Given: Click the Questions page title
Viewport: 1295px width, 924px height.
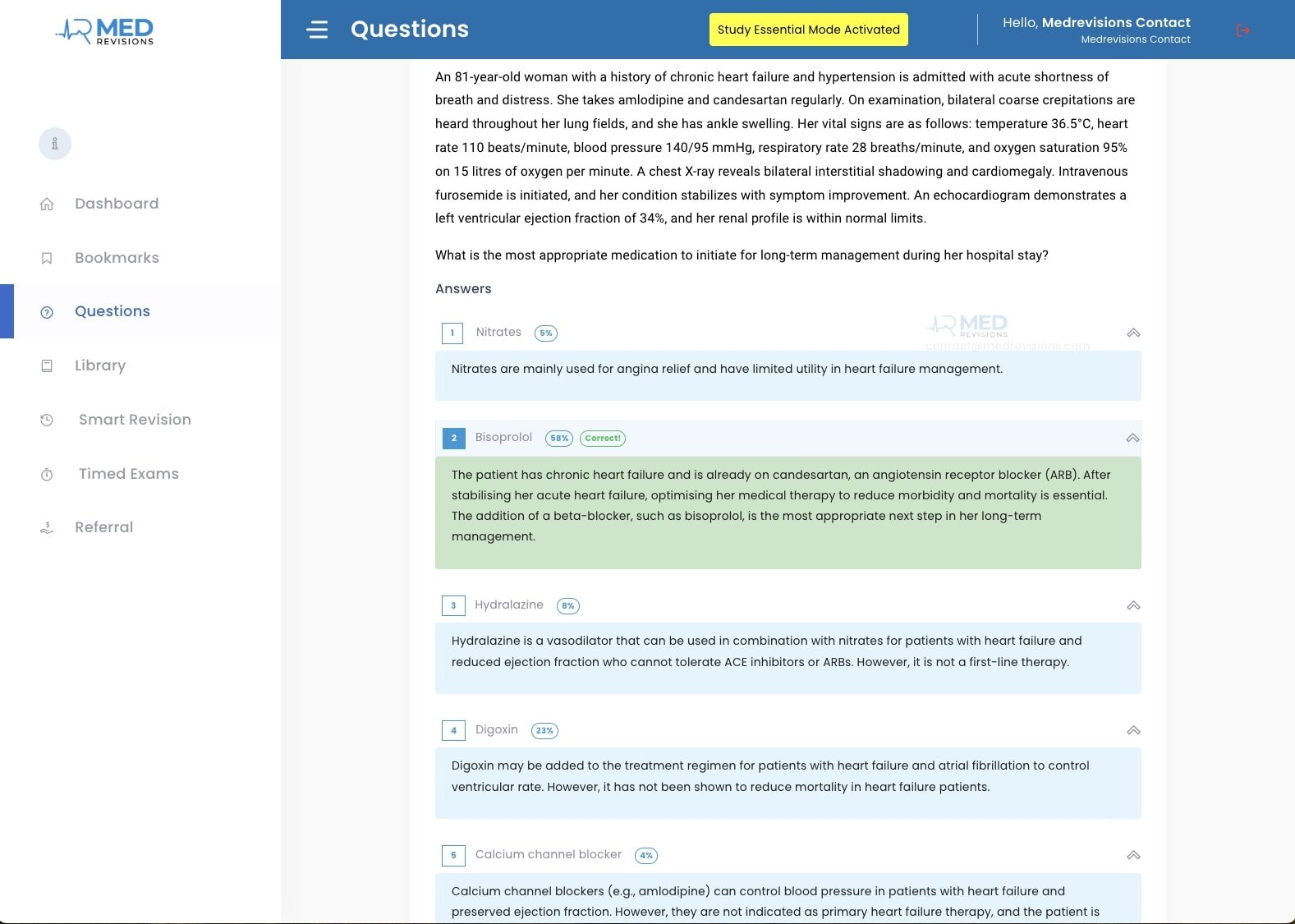Looking at the screenshot, I should (x=410, y=30).
